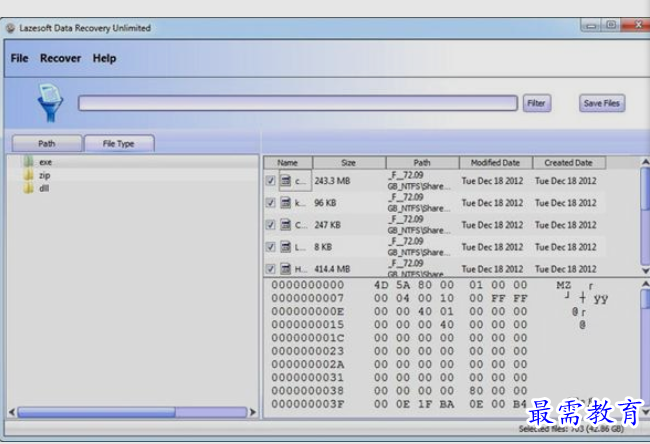Click the file name starting with H
The image size is (650, 444).
click(x=300, y=269)
